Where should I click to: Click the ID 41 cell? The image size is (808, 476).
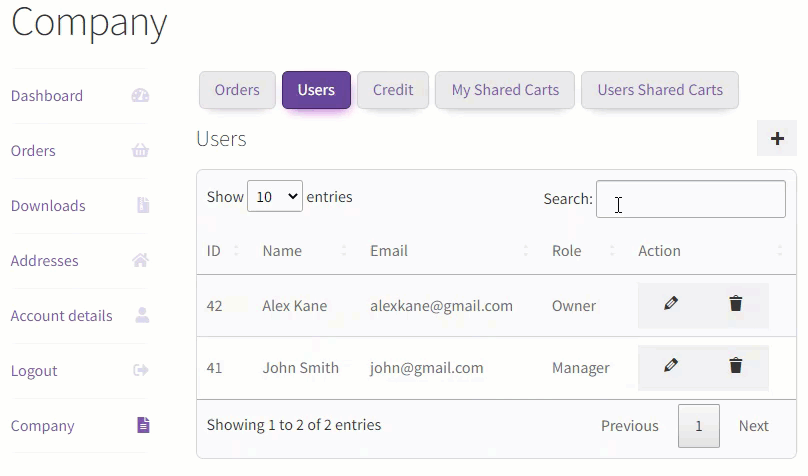[214, 368]
